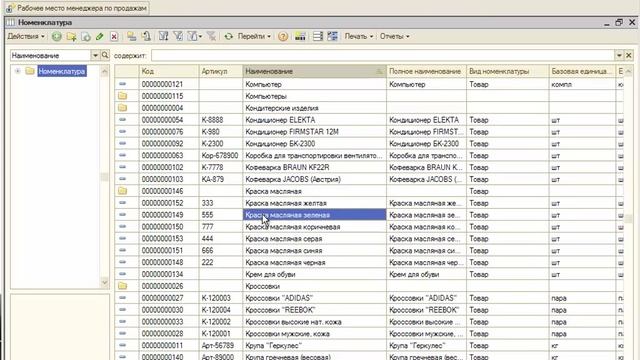Sort by the Артикул column header

pos(221,71)
